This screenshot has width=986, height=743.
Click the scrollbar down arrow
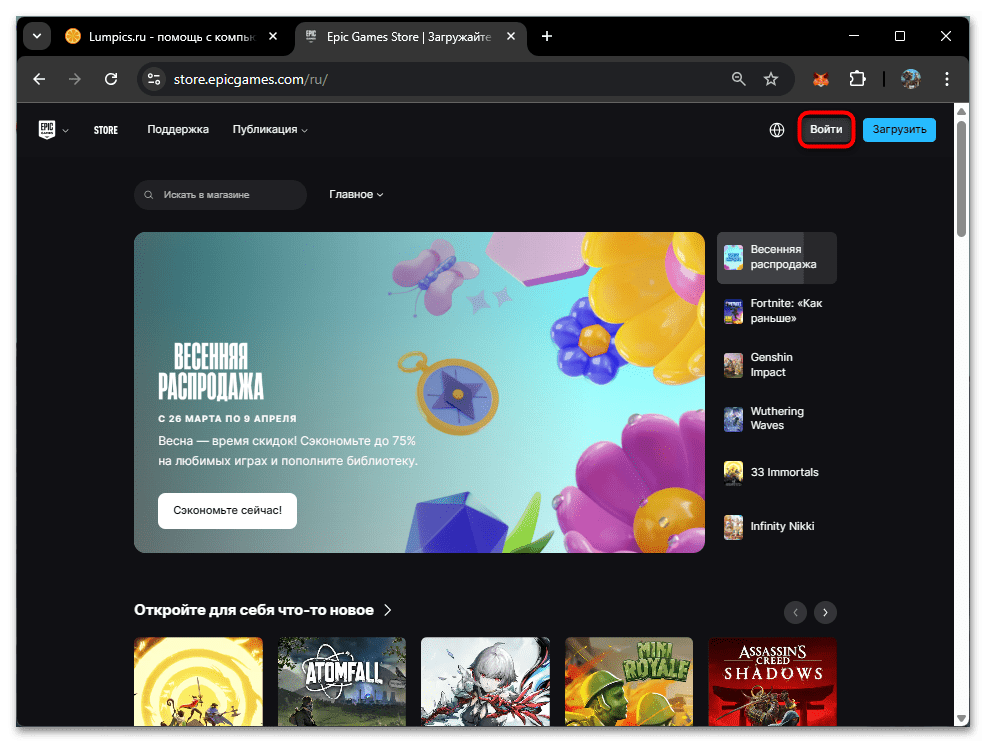pos(961,718)
